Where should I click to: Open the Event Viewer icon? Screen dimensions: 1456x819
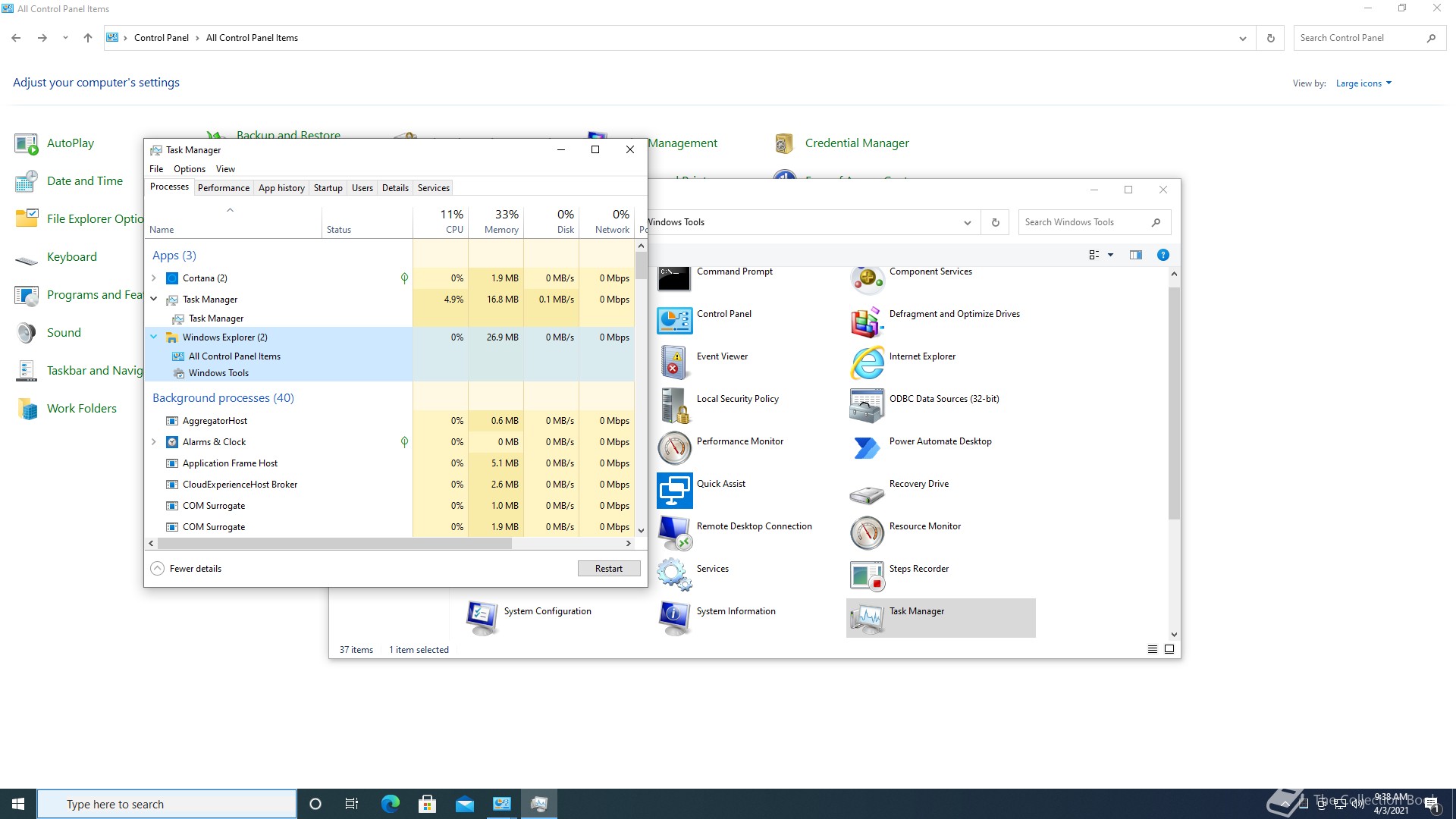point(674,363)
